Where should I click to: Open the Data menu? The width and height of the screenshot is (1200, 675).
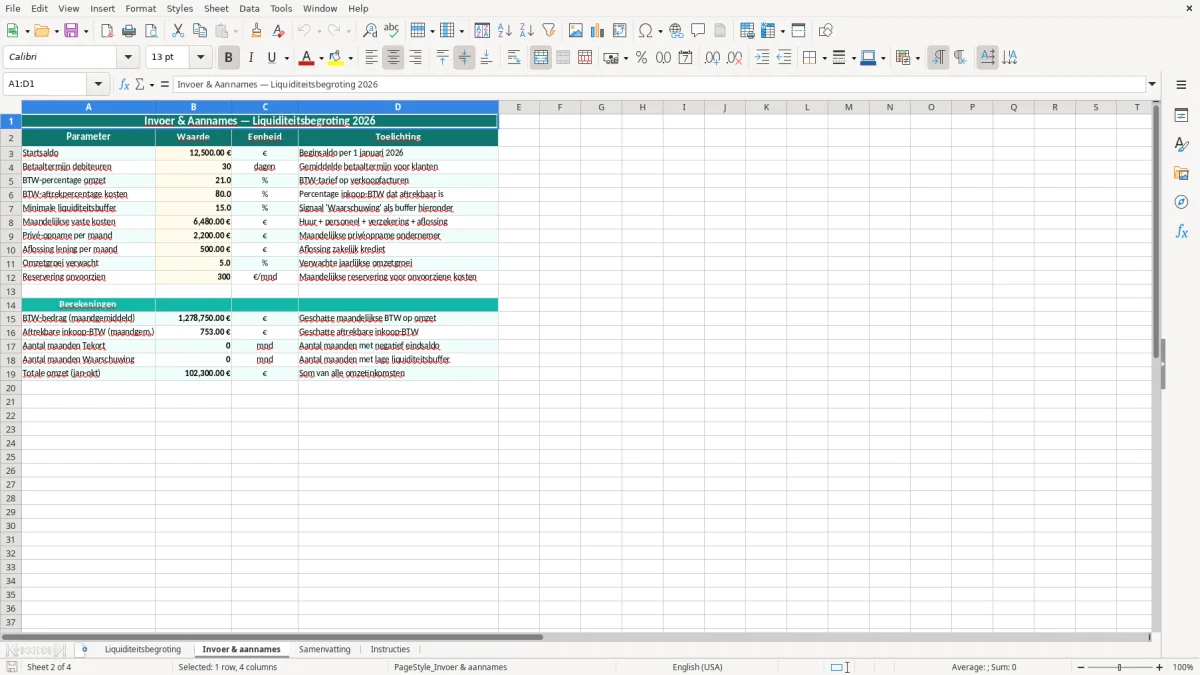tap(249, 8)
